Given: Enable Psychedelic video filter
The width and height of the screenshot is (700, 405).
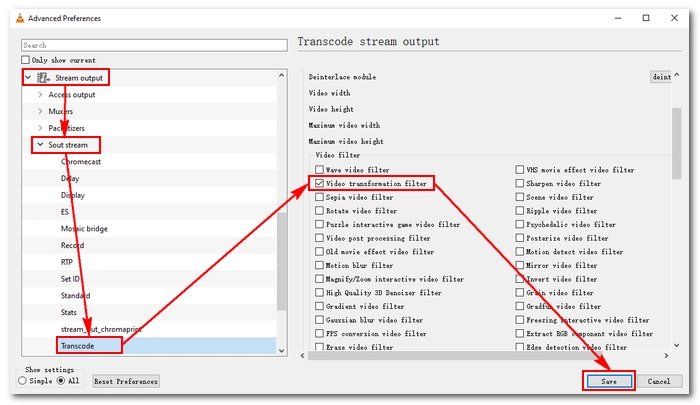Looking at the screenshot, I should click(520, 224).
